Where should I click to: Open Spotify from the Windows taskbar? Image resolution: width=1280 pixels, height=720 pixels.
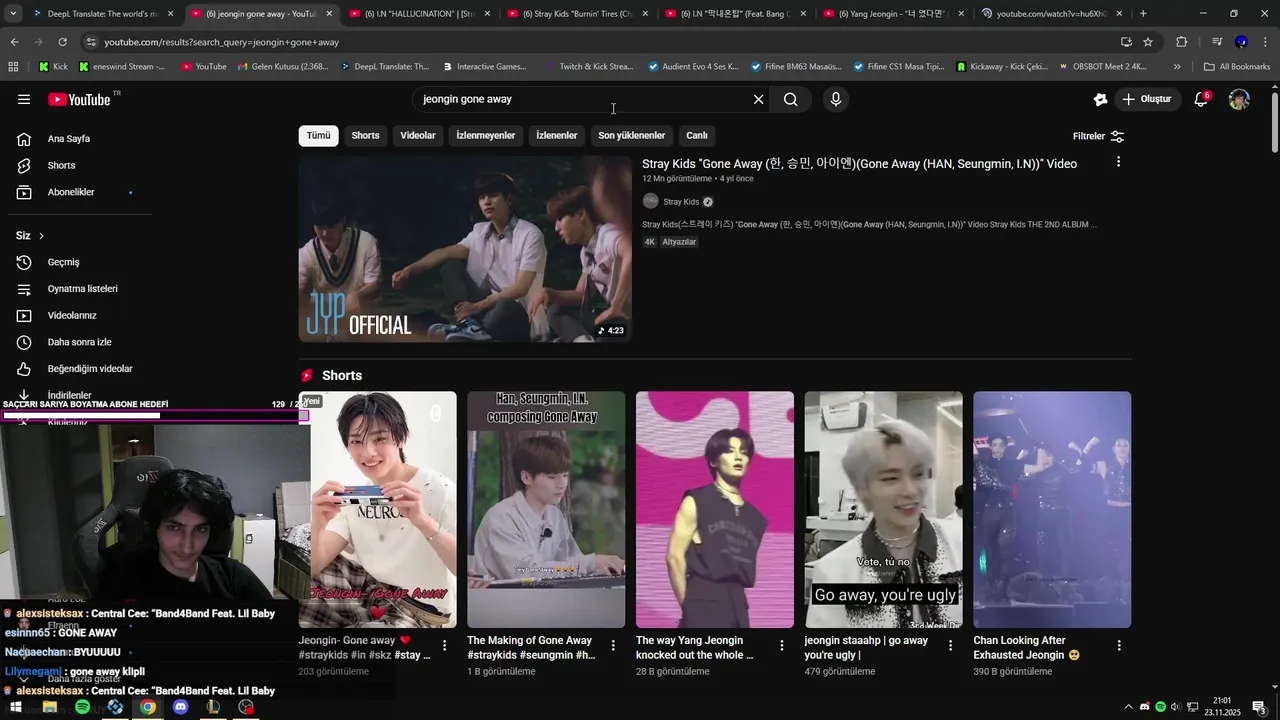pyautogui.click(x=82, y=707)
